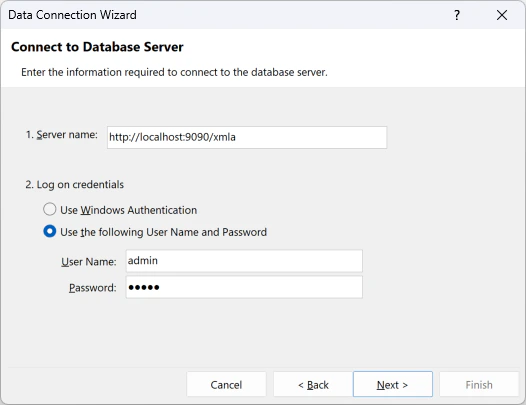526x405 pixels.
Task: Click the 'Password:' label text
Action: [x=93, y=288]
